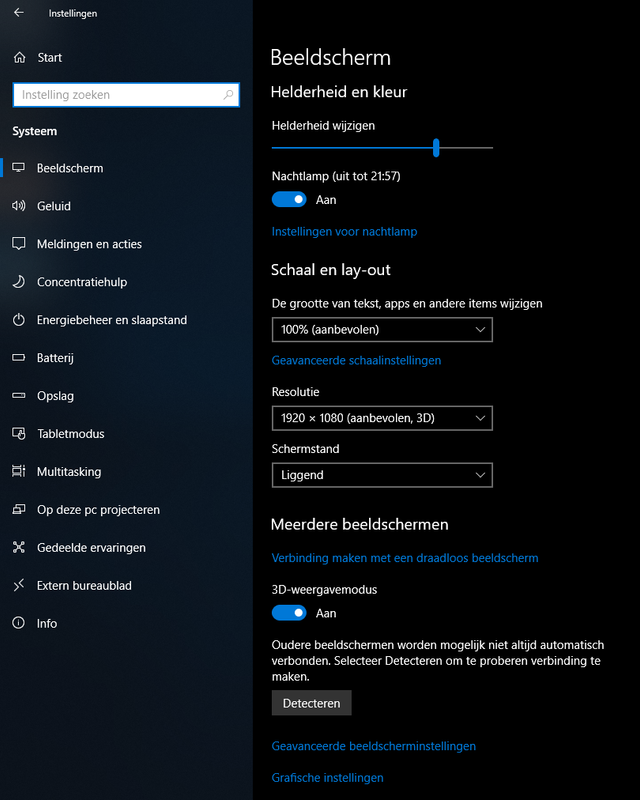Click the Start home icon
Screen dimensions: 640x800
tap(19, 57)
